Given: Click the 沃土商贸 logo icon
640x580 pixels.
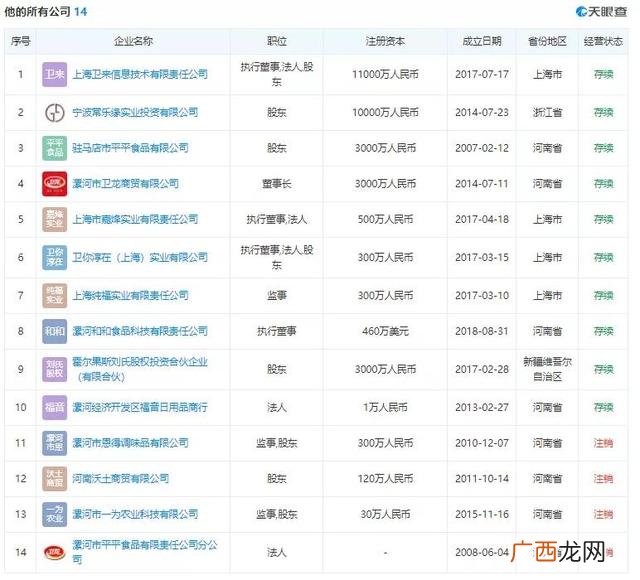Looking at the screenshot, I should (55, 479).
